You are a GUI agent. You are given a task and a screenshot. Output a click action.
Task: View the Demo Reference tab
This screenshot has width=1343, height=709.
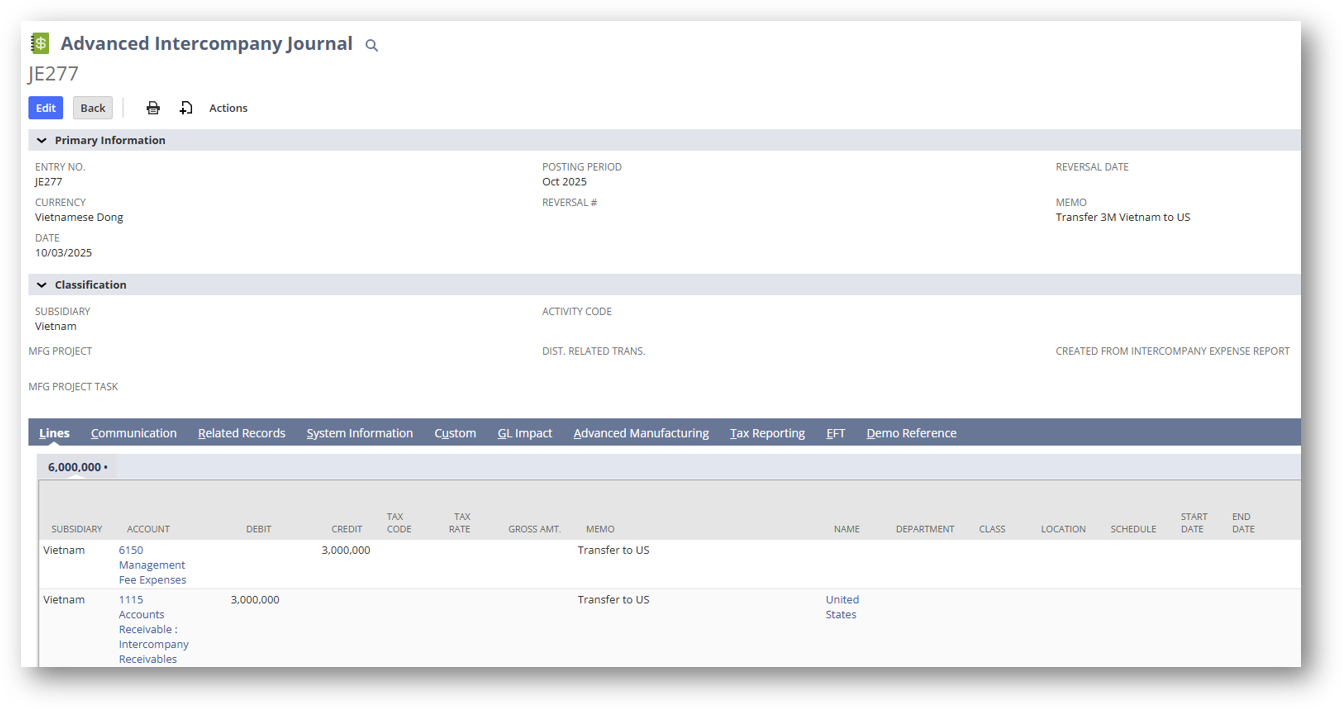[911, 432]
